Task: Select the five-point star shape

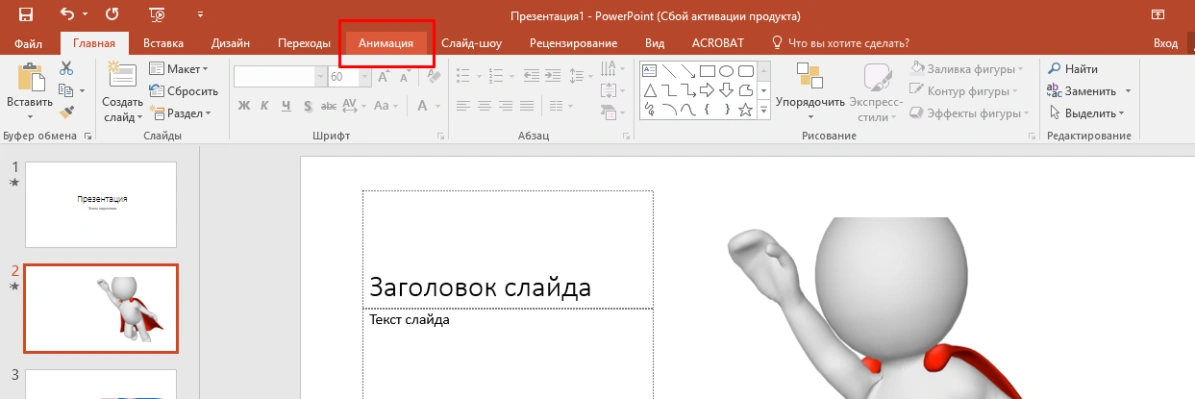Action: click(745, 110)
